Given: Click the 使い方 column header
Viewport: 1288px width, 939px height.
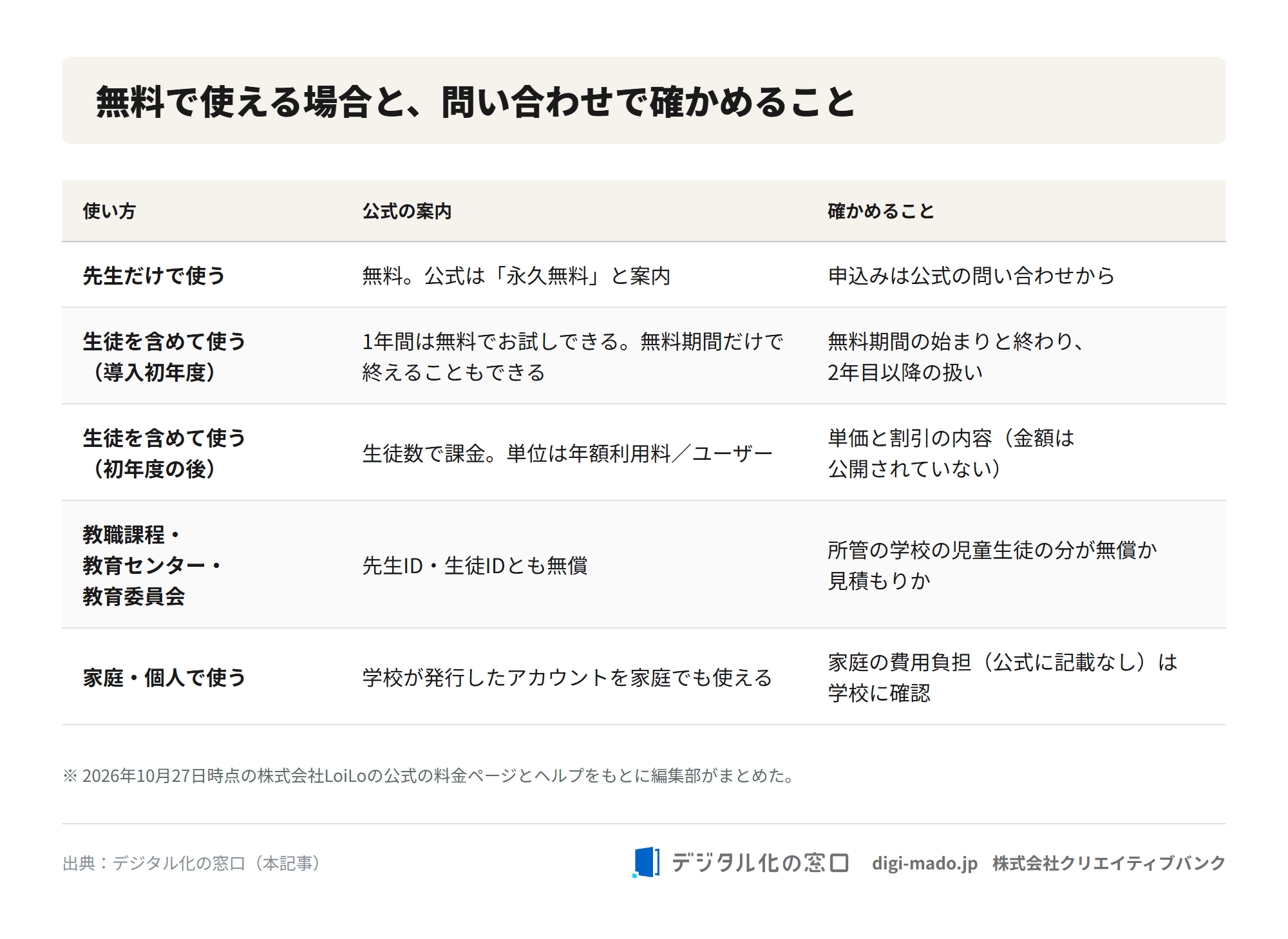Looking at the screenshot, I should pos(109,211).
